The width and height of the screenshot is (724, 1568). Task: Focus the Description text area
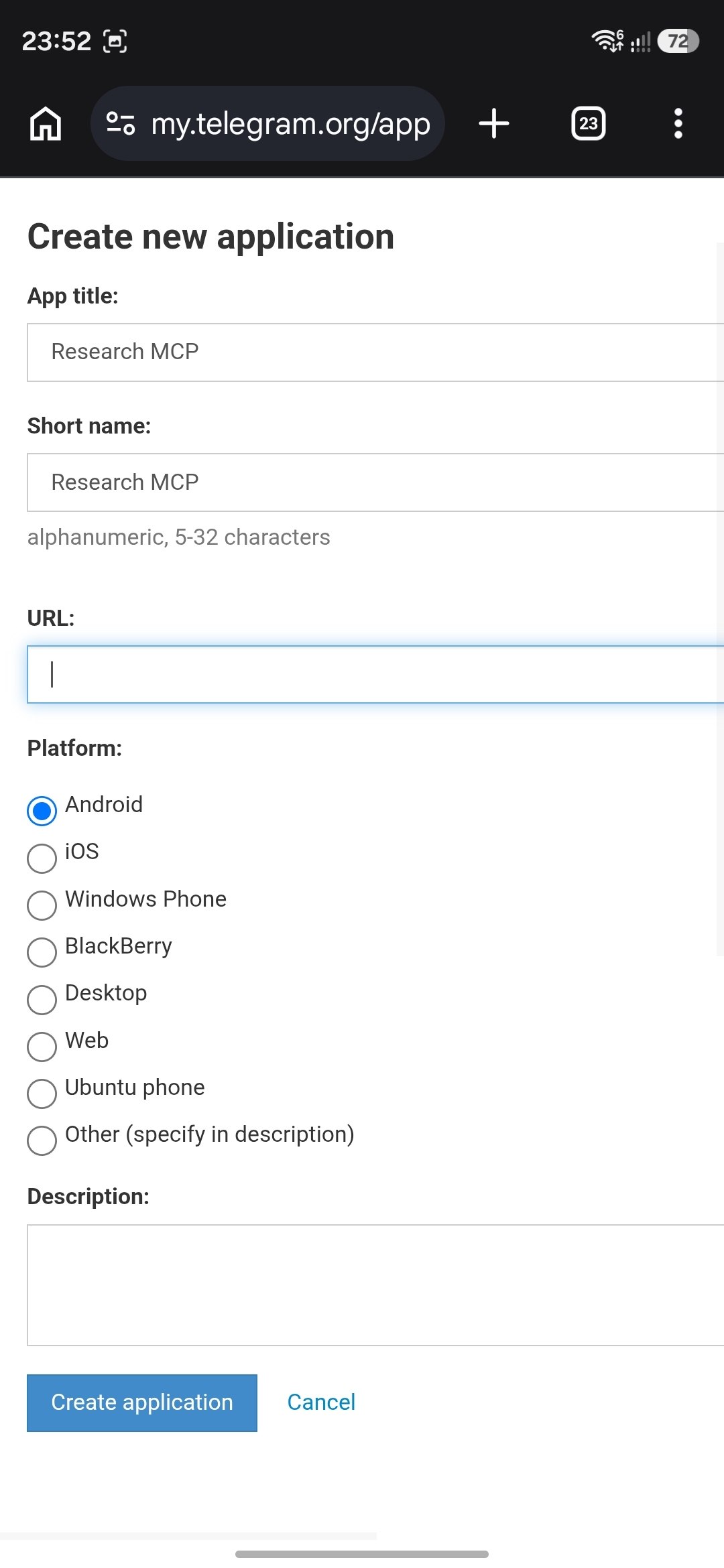pyautogui.click(x=375, y=1285)
